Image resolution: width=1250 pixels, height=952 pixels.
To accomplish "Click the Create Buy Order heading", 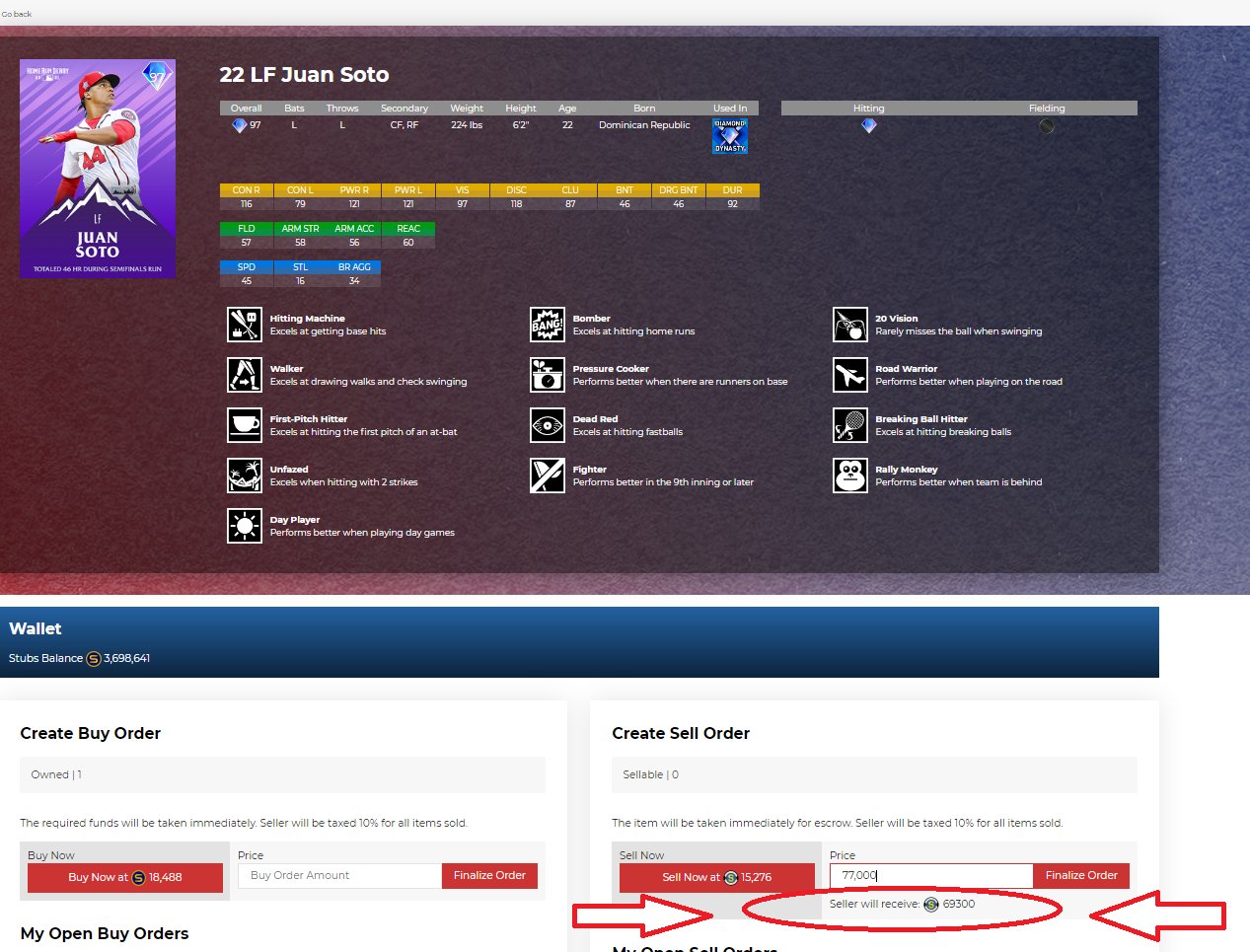I will click(91, 733).
